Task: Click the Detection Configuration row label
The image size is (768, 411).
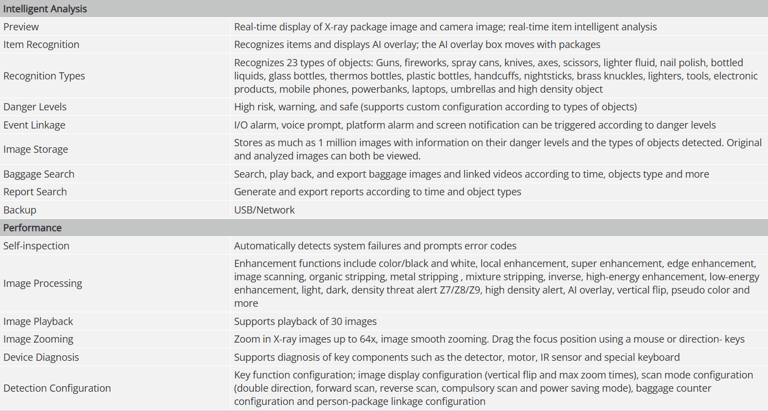Action: click(57, 388)
